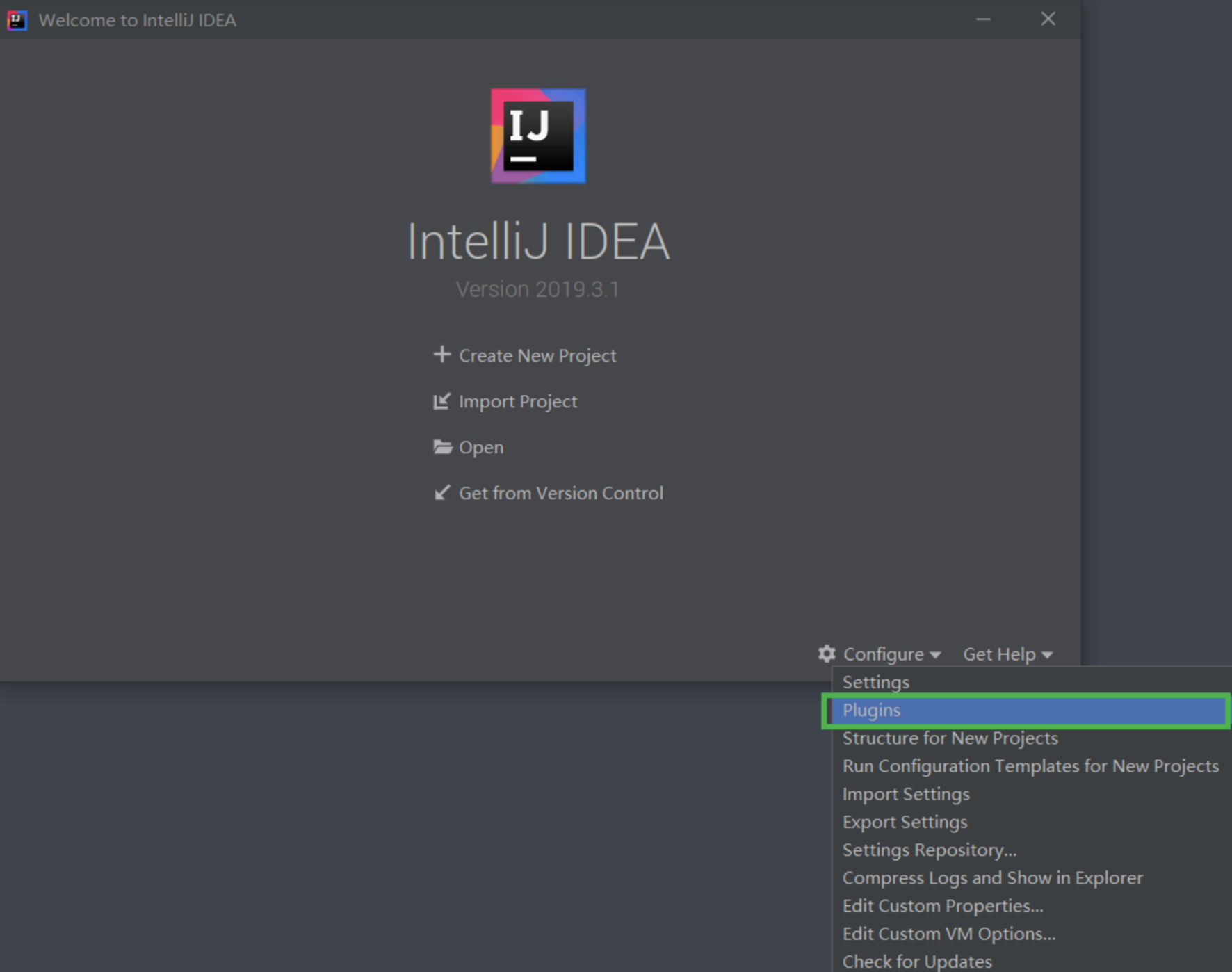Click the arrow next to Configure
Screen dimensions: 1232x972
[935, 655]
